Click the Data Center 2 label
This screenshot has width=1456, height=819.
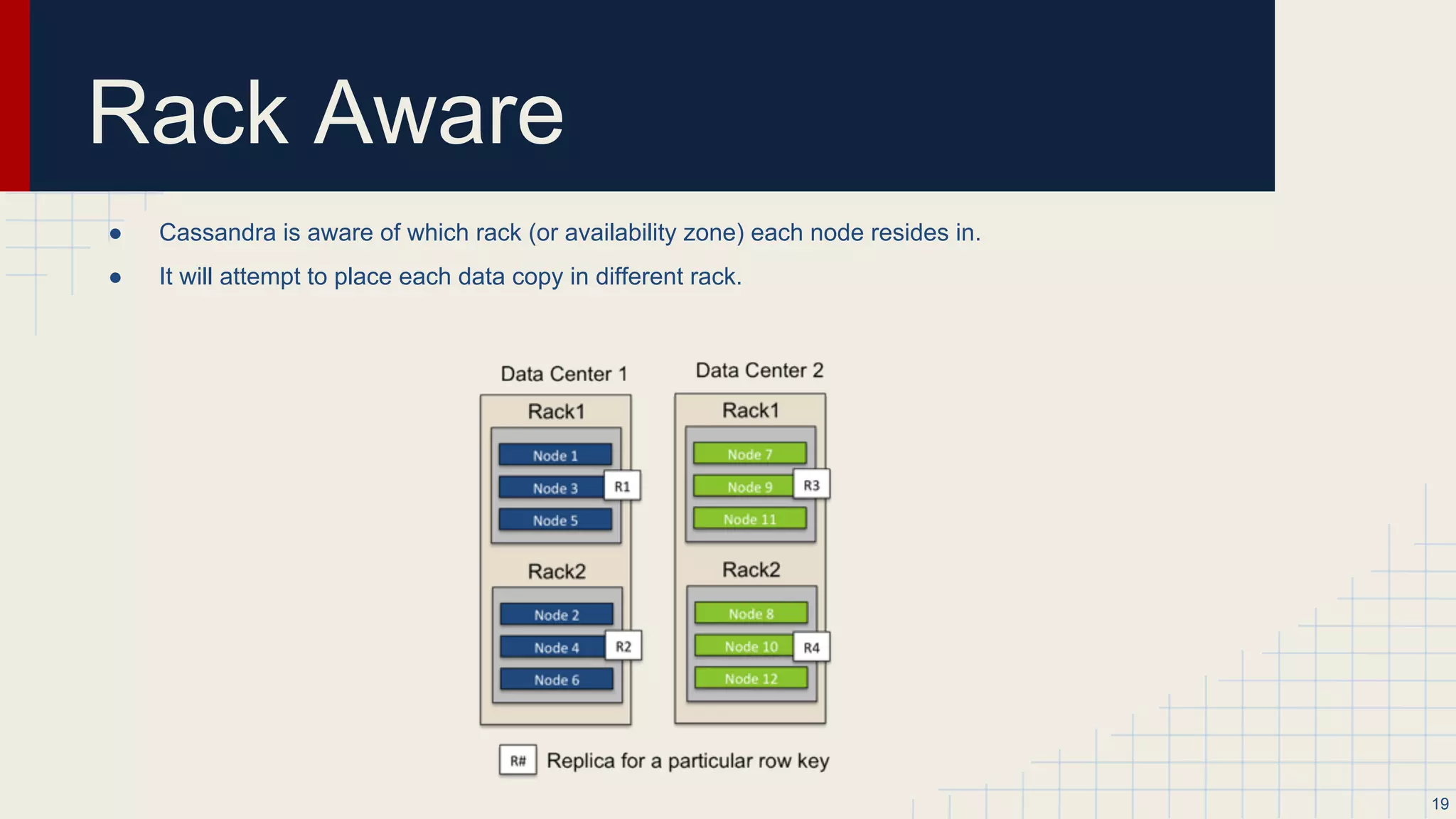click(x=759, y=370)
